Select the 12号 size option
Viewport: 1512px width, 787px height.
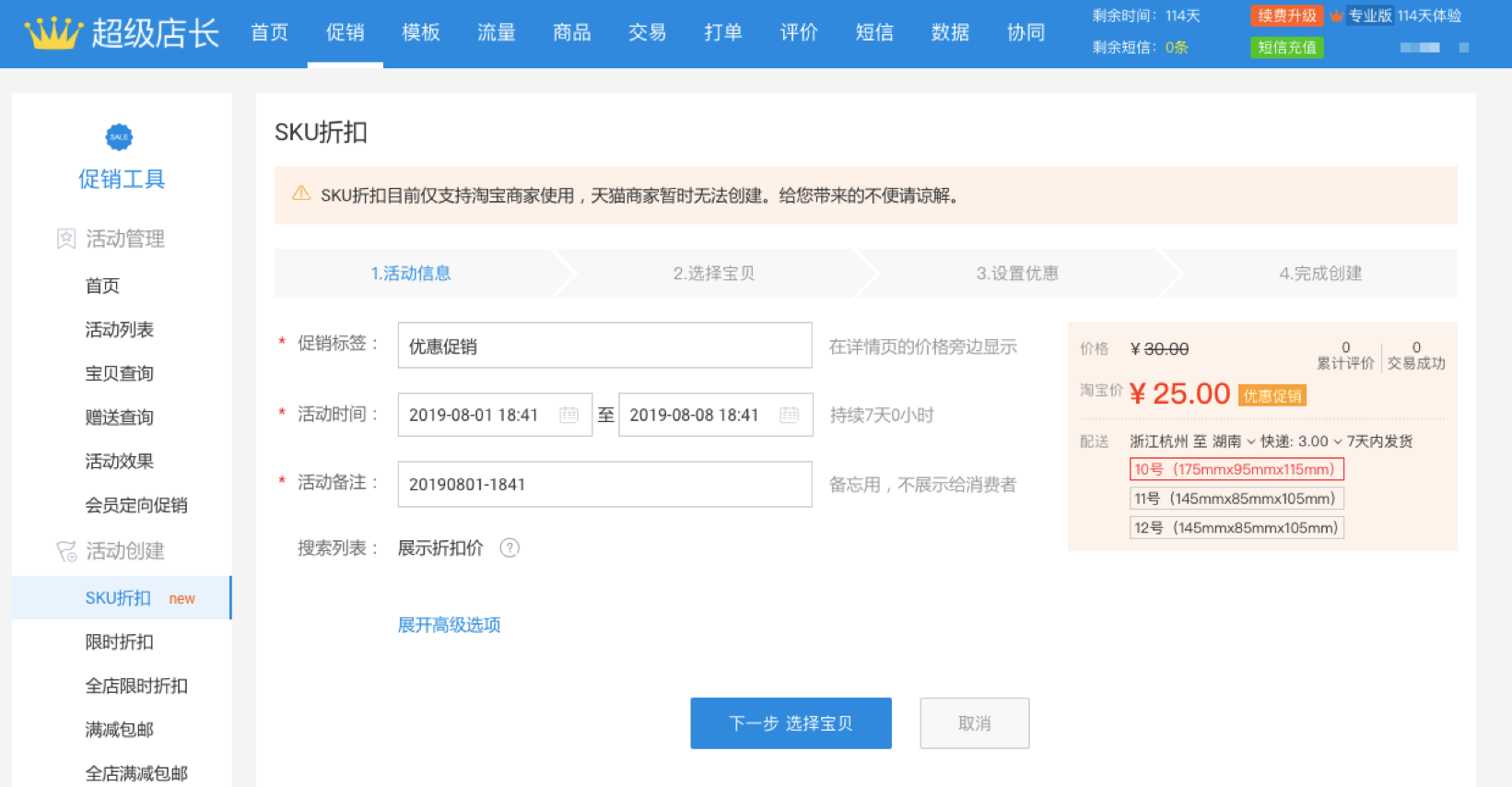point(1236,528)
